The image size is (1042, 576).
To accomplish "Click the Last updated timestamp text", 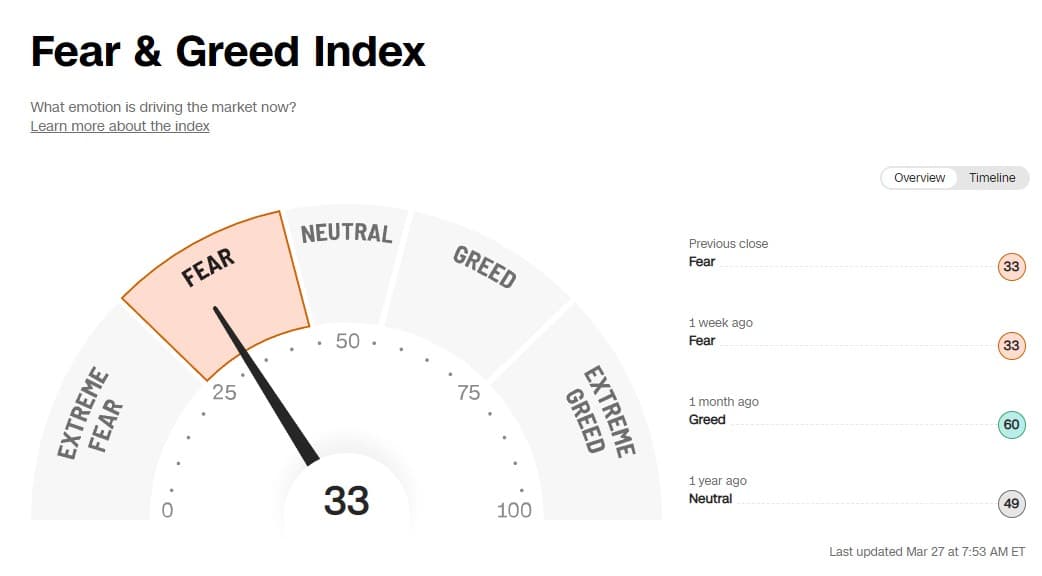I will click(927, 552).
